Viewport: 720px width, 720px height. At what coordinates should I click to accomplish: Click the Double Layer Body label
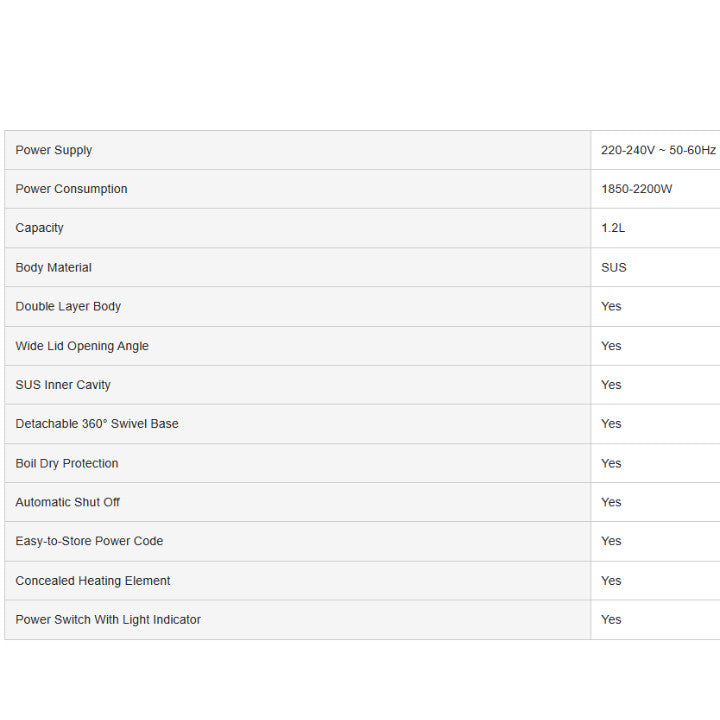pyautogui.click(x=68, y=307)
